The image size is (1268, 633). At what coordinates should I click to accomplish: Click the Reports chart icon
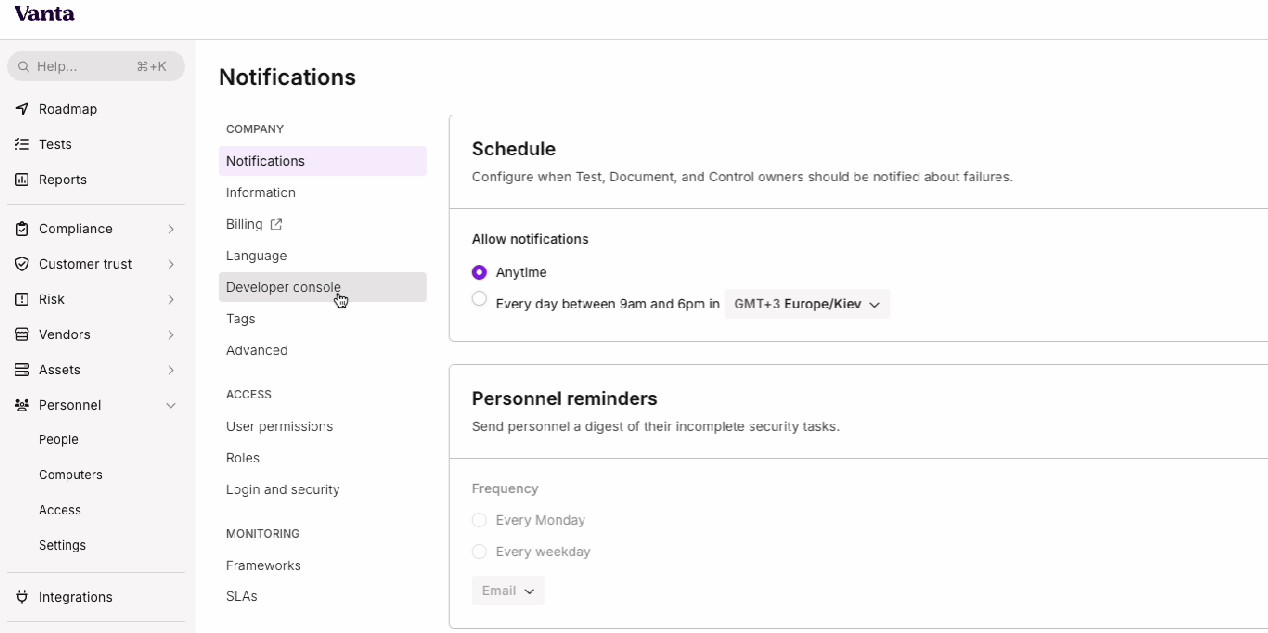(x=22, y=180)
